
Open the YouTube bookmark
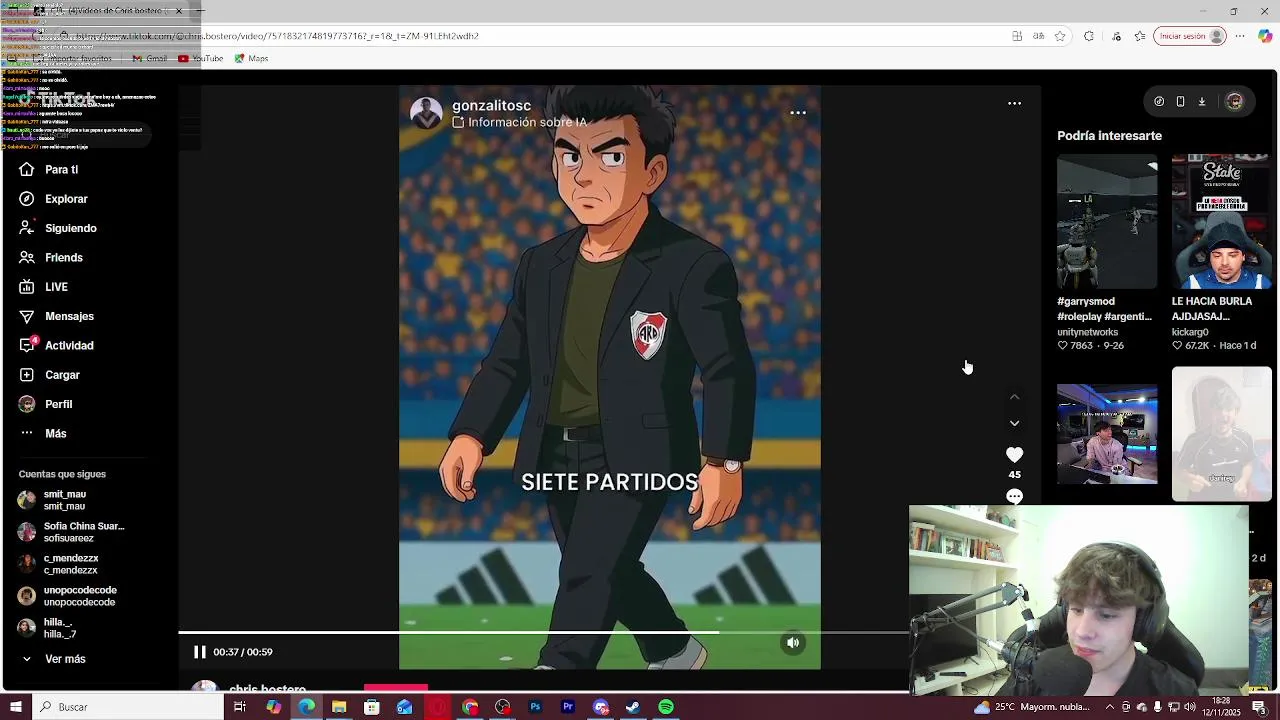[x=200, y=58]
